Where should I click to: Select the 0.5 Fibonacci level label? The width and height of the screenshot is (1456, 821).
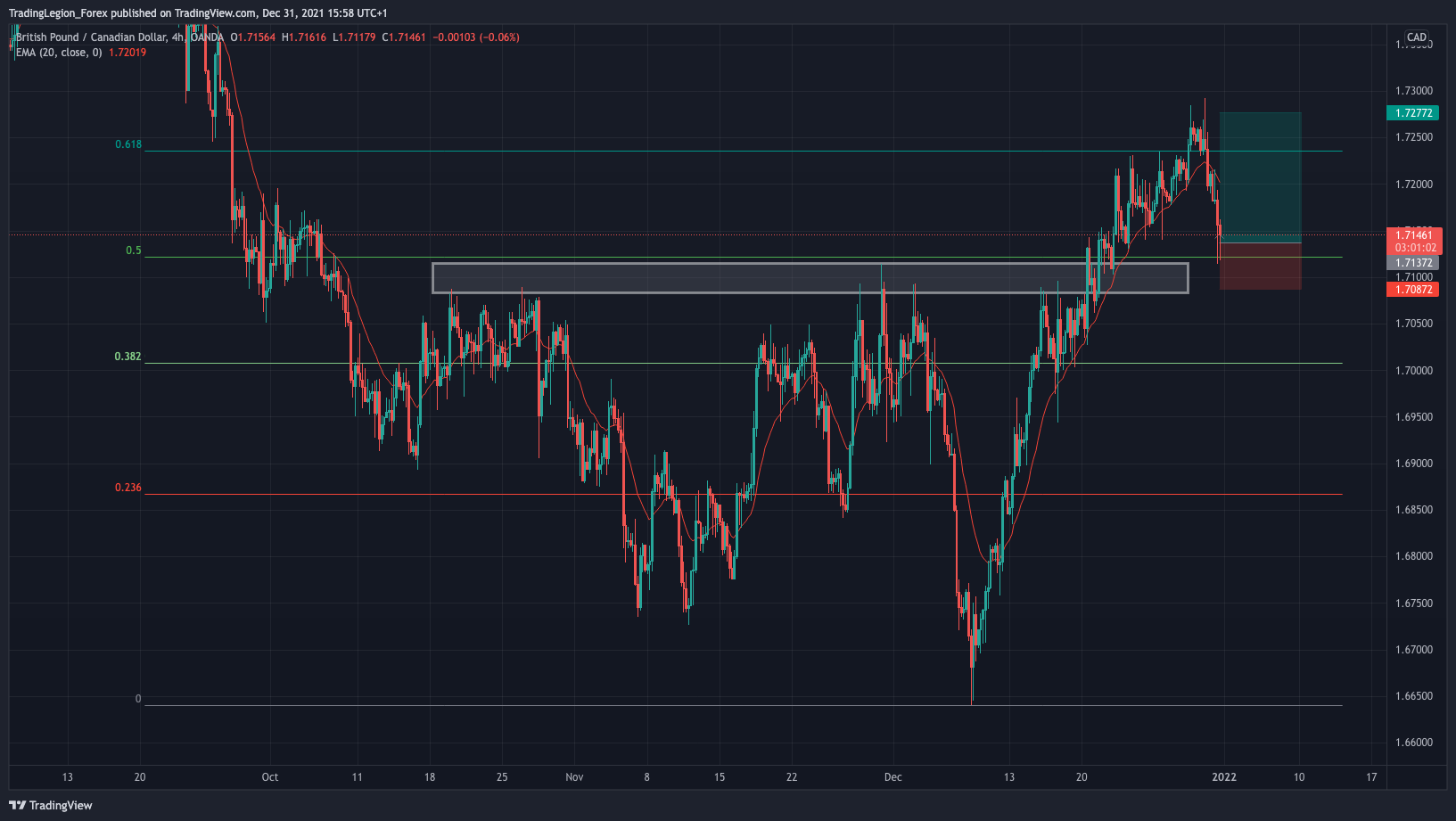(134, 250)
